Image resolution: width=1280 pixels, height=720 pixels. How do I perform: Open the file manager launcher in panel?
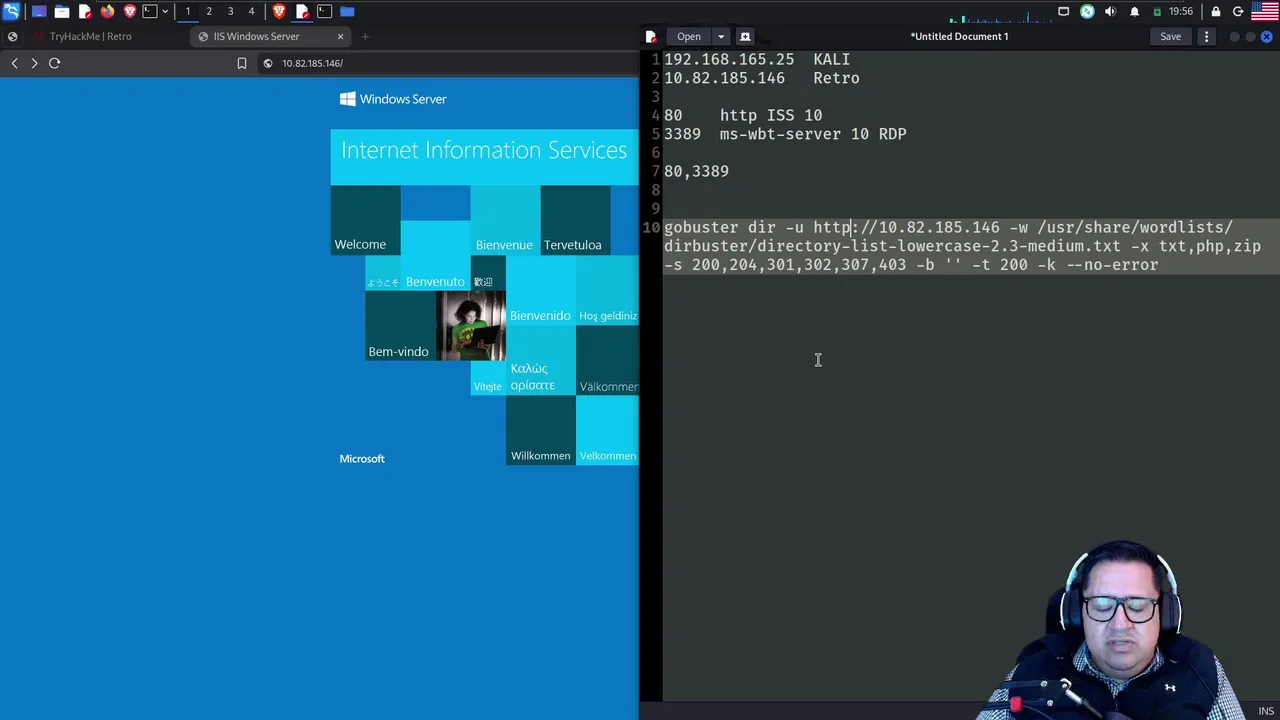62,11
